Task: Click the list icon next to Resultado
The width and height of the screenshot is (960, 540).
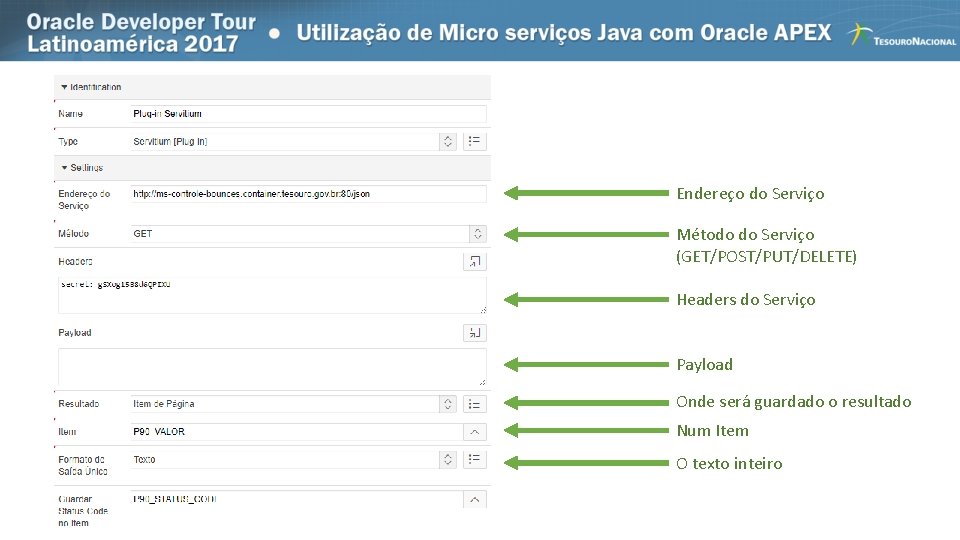Action: pyautogui.click(x=476, y=404)
